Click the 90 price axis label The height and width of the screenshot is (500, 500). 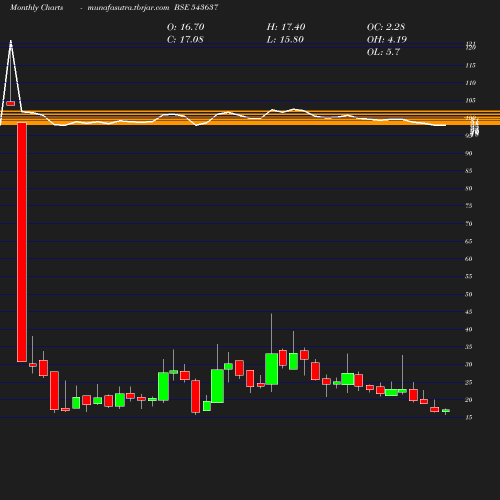tap(469, 153)
